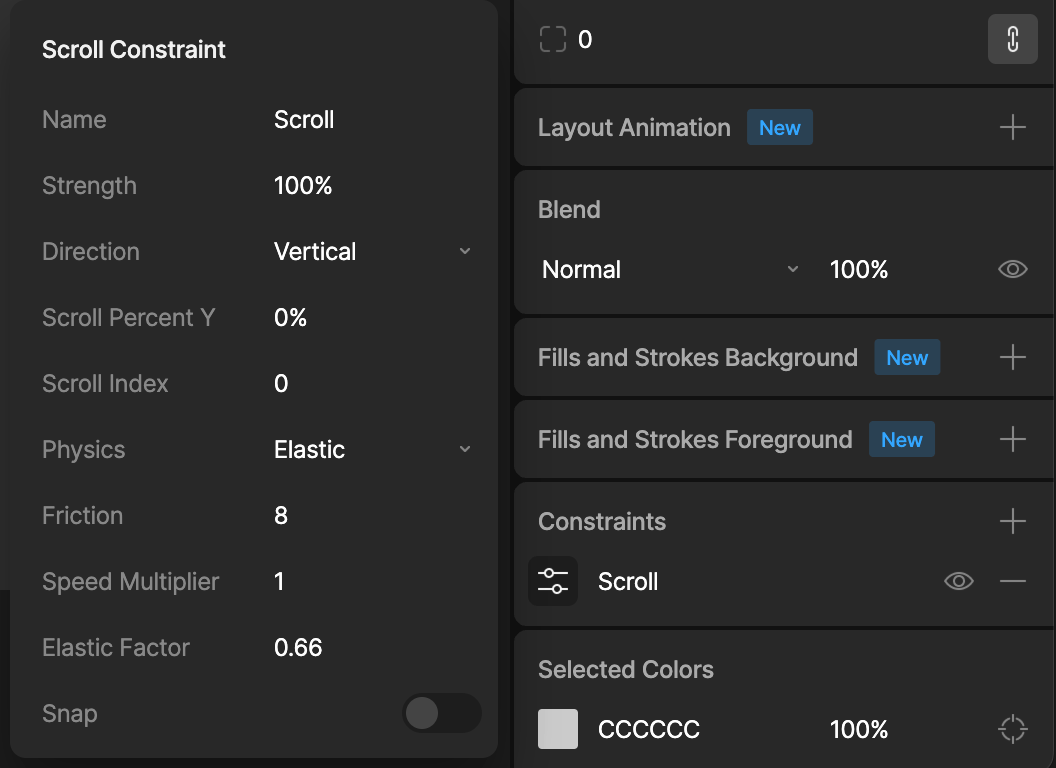
Task: Open the Physics dropdown set to Elastic
Action: pos(372,449)
